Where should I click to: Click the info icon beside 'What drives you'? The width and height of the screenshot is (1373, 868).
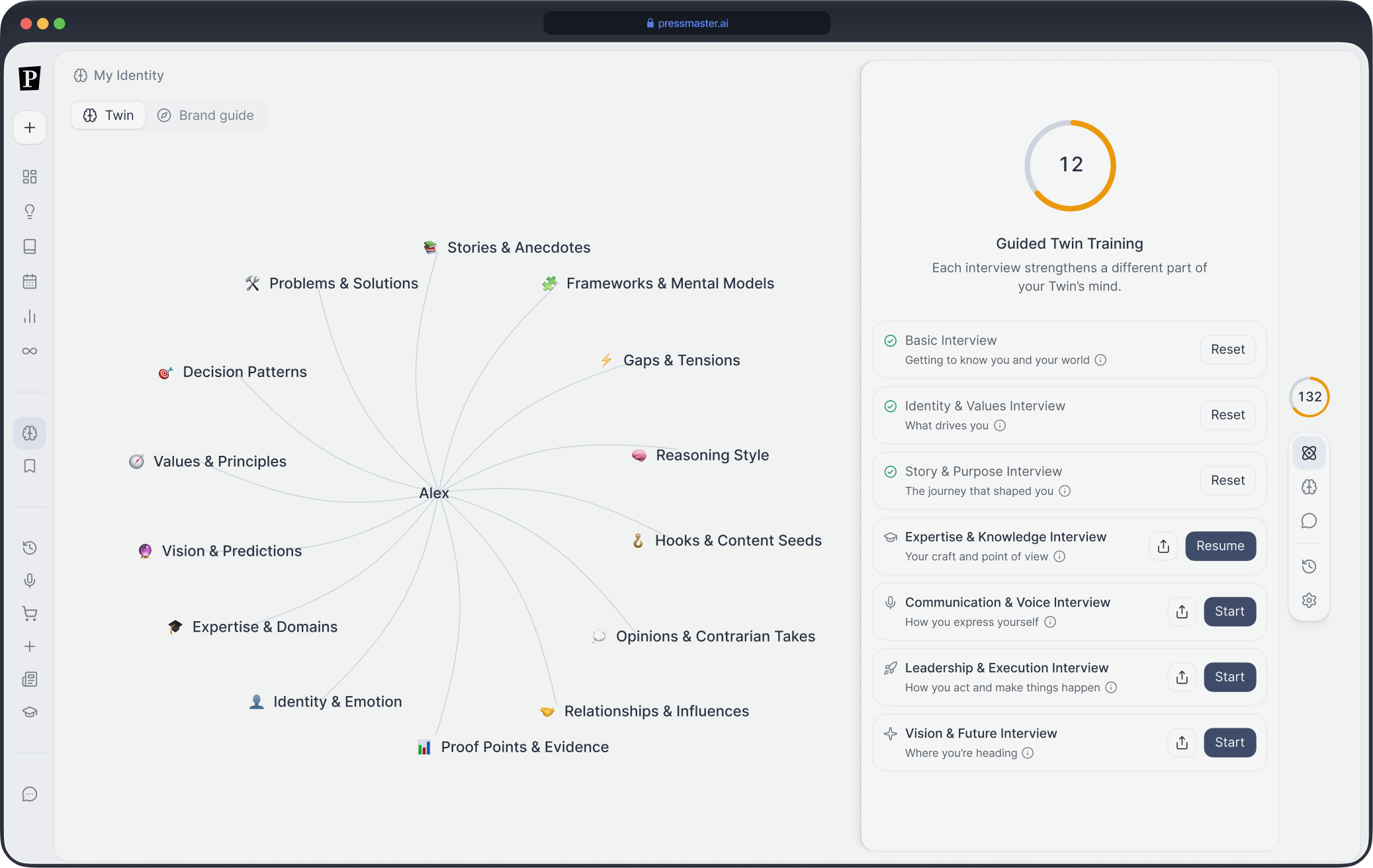pos(1000,426)
